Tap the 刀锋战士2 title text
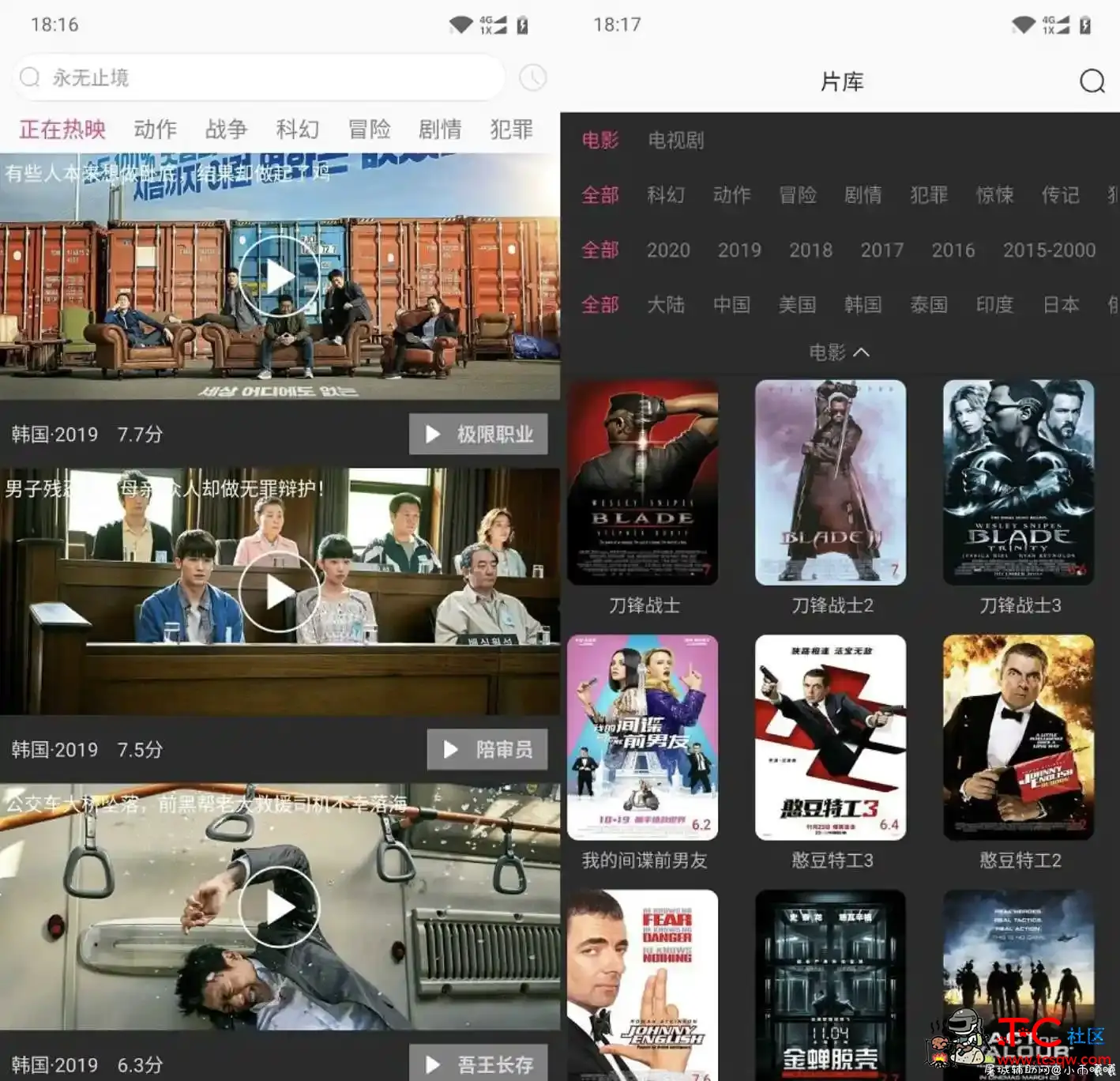 click(x=832, y=605)
